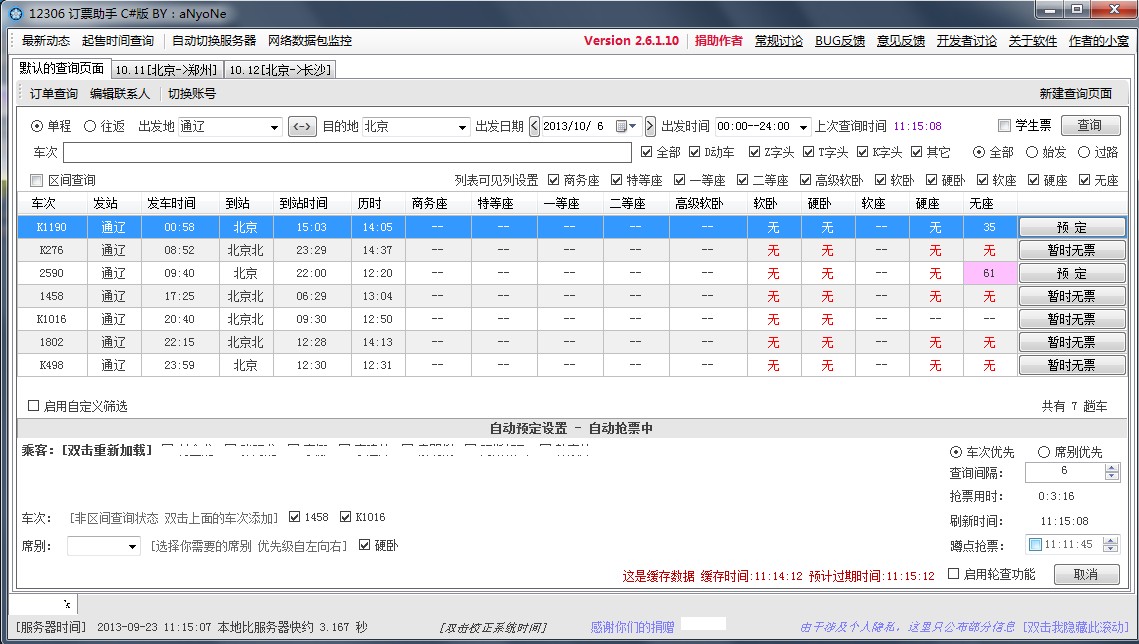Click 预定 for train K1190
1139x644 pixels.
click(1071, 227)
